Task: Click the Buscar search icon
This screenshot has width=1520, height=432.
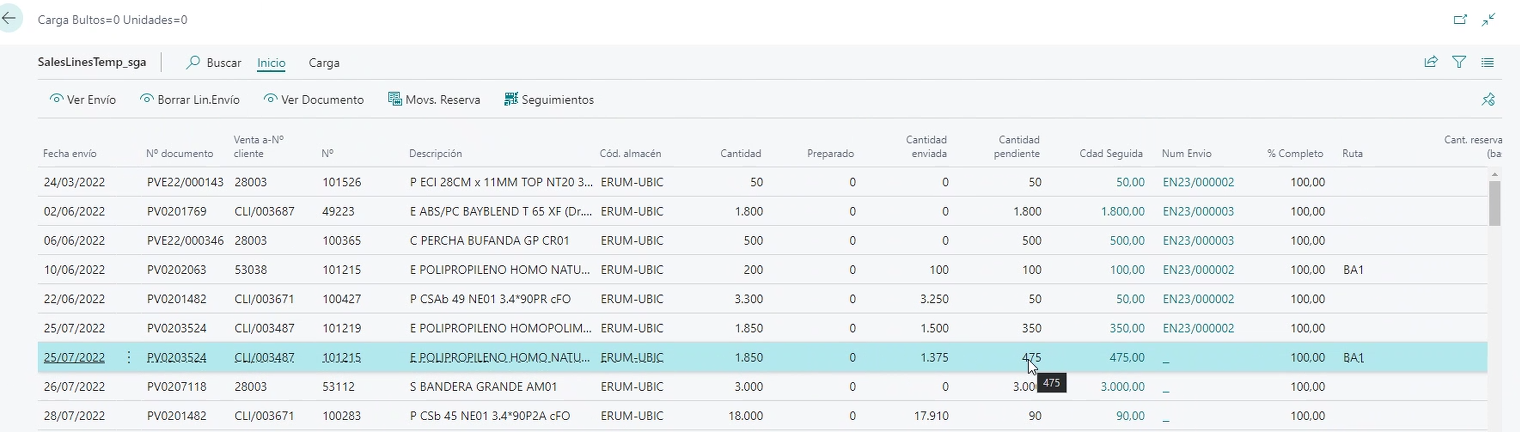Action: click(194, 62)
